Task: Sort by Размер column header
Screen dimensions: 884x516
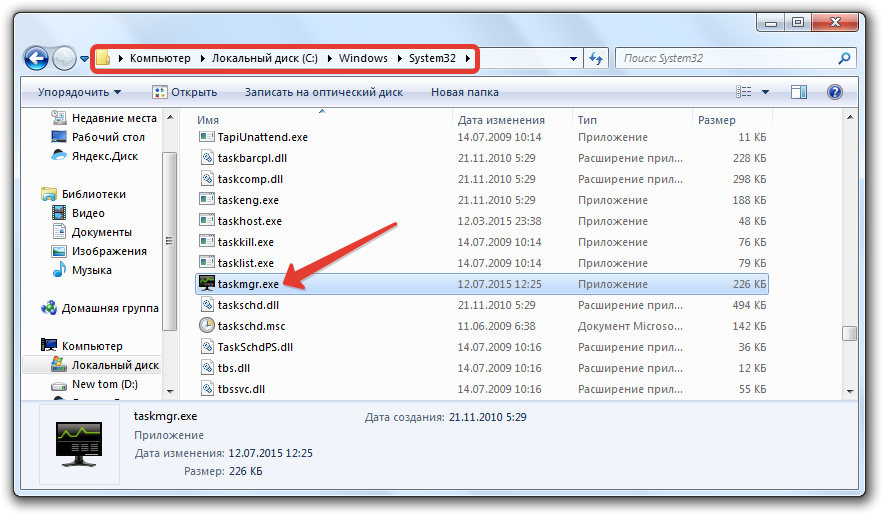Action: click(x=716, y=120)
